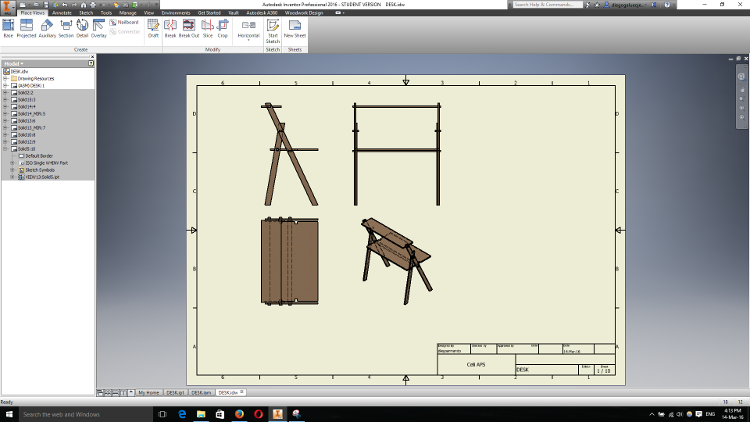Select the Overlay view tool
The image size is (750, 422).
click(99, 28)
